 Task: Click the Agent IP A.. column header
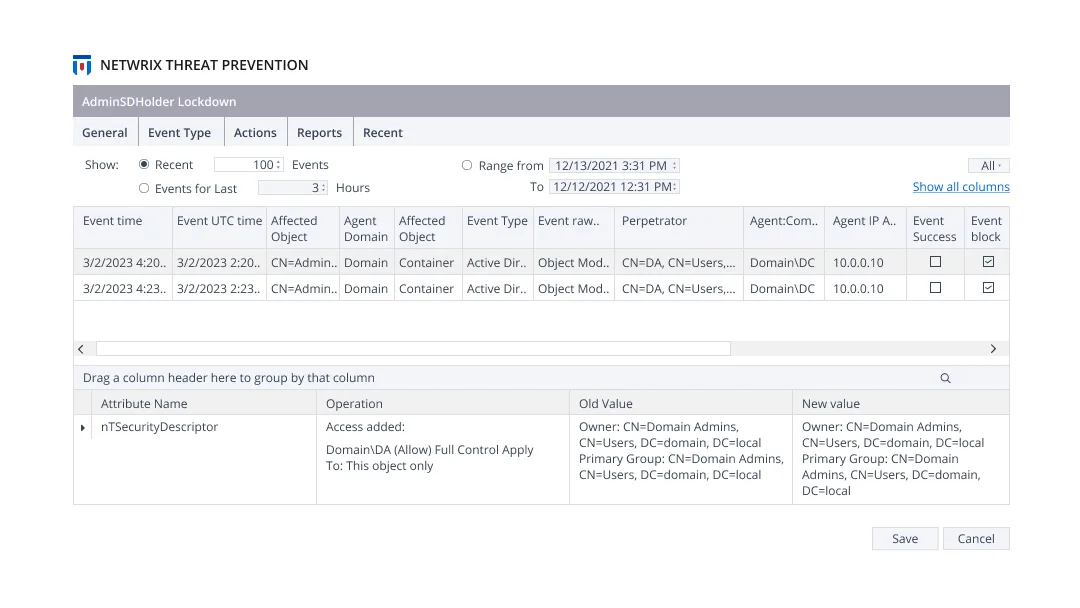coord(865,228)
